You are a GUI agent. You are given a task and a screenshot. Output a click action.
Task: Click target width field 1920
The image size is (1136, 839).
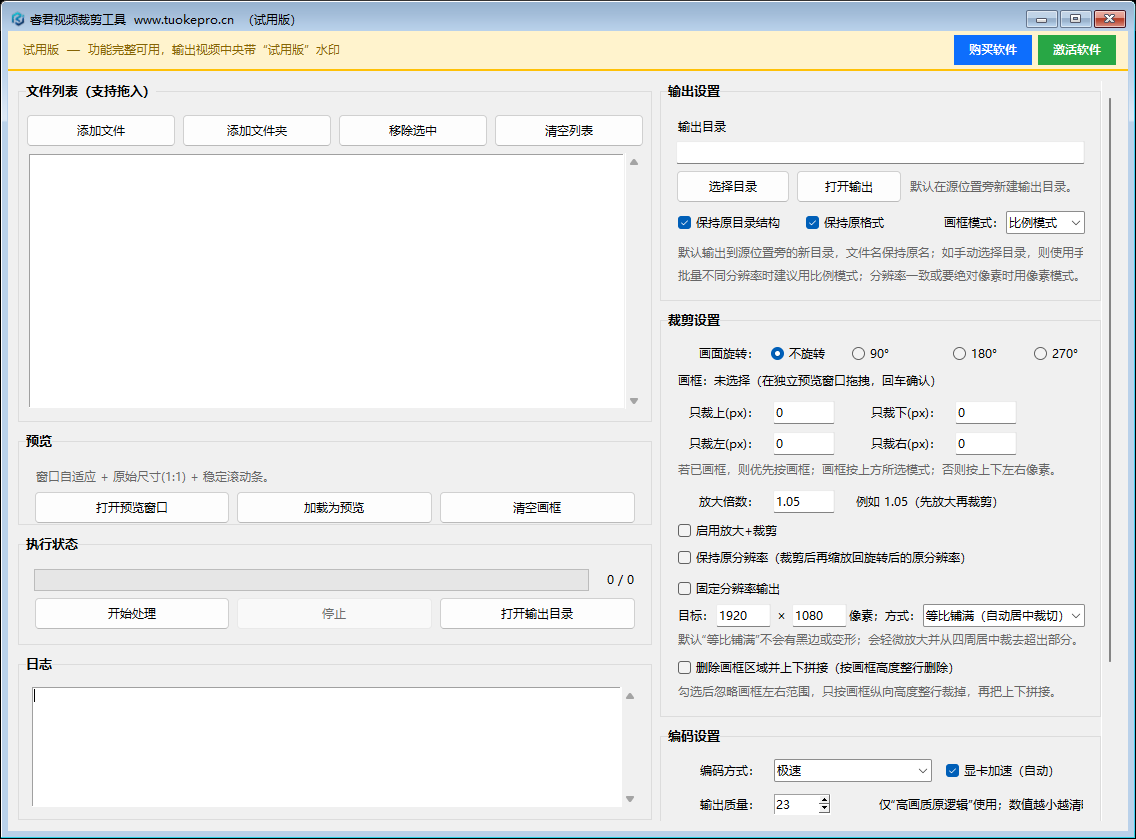coord(743,616)
